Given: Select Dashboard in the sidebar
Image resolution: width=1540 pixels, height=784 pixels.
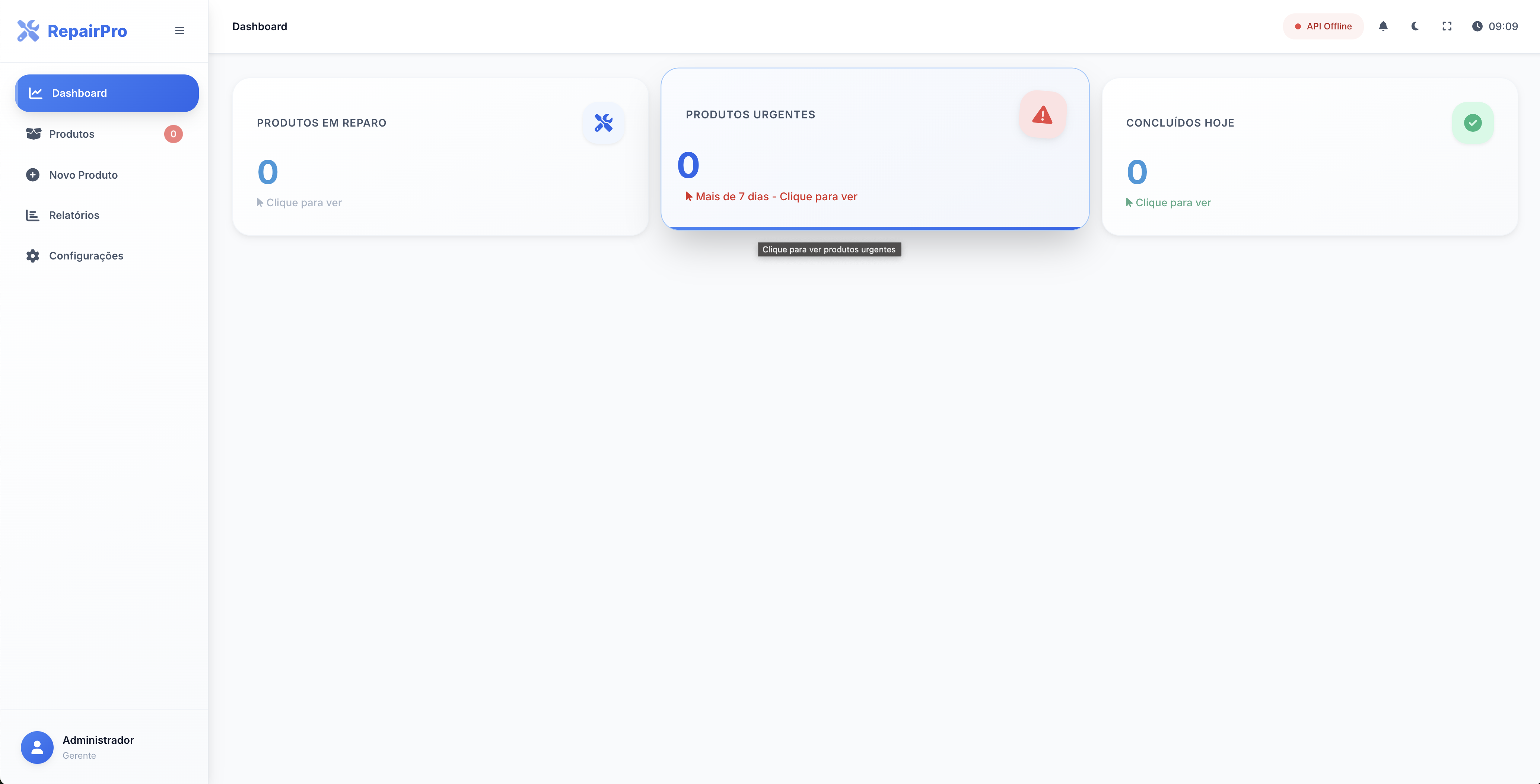Looking at the screenshot, I should pyautogui.click(x=106, y=93).
